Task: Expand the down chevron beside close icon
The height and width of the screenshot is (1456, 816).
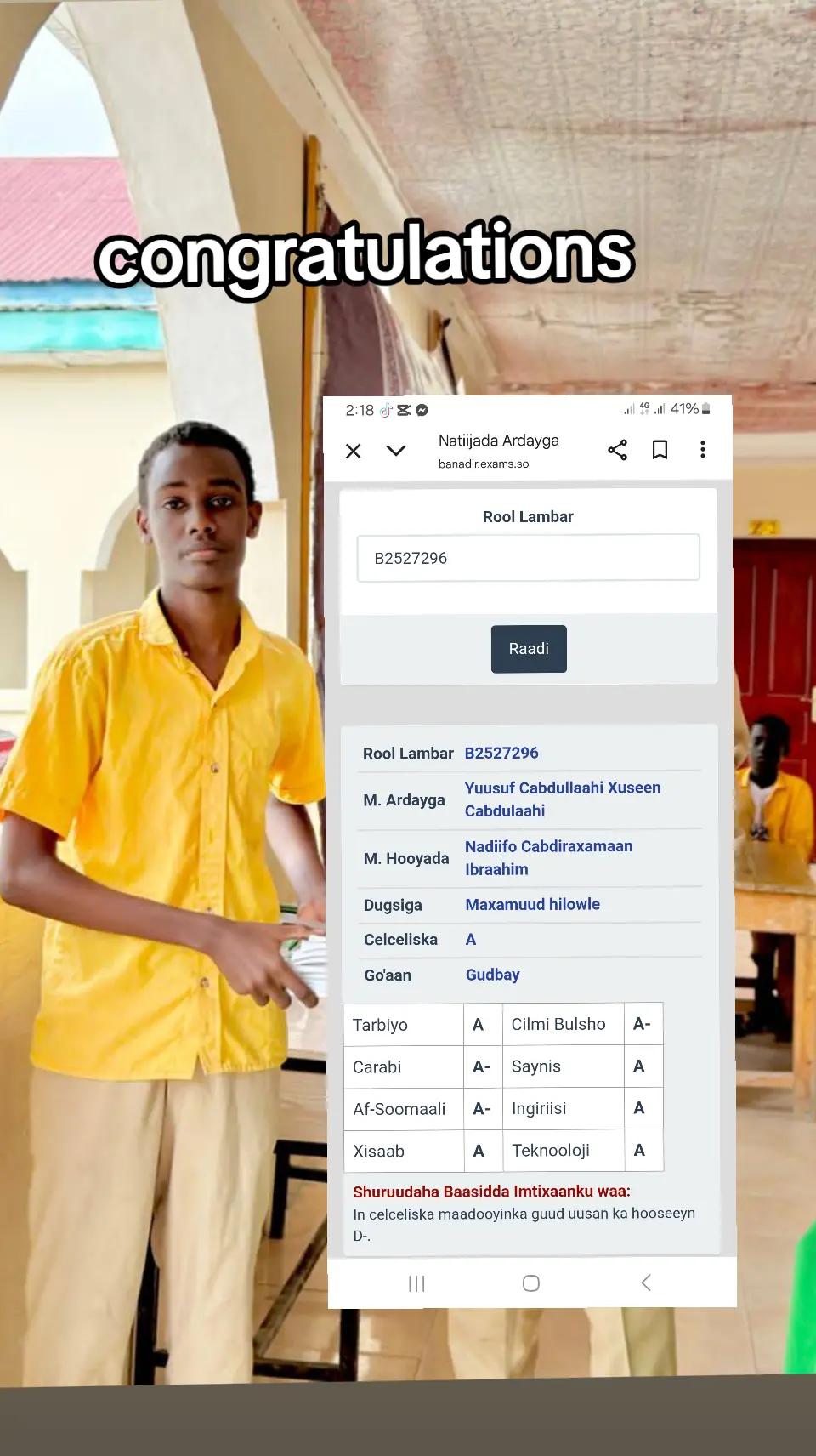Action: click(396, 450)
